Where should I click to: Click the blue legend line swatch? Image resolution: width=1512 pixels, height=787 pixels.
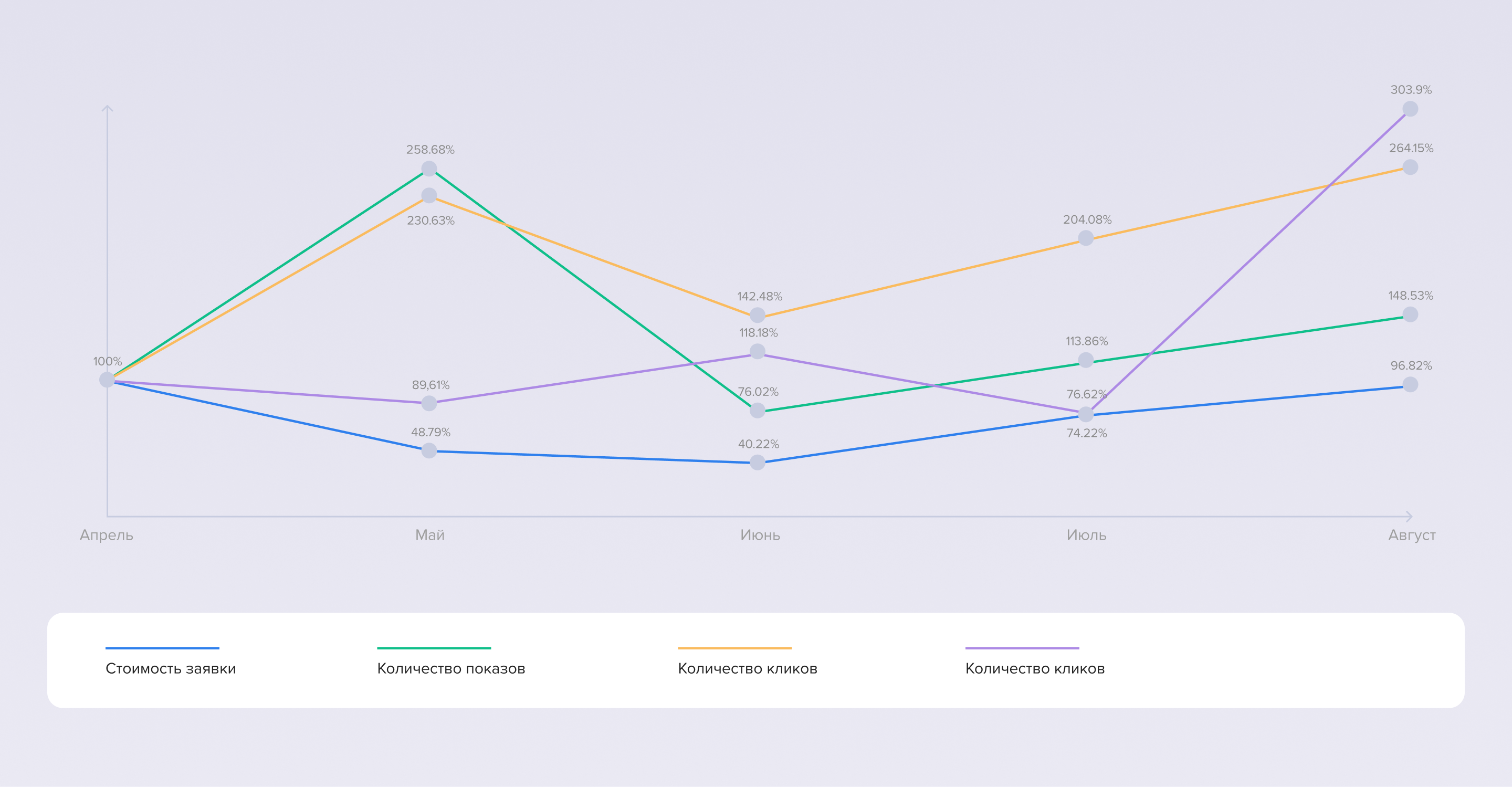pyautogui.click(x=162, y=648)
